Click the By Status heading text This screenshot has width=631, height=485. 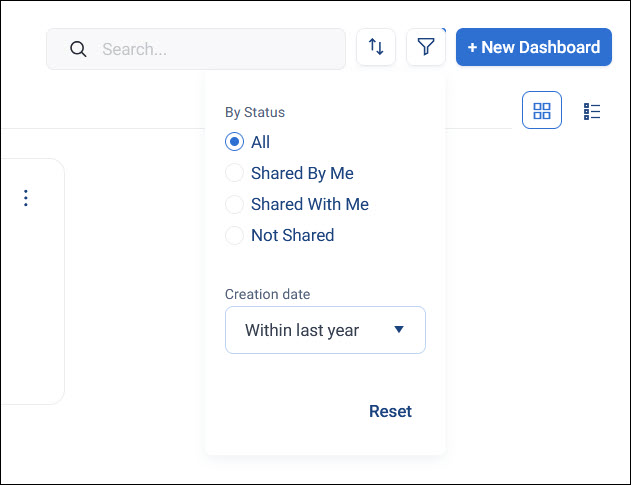(x=255, y=112)
